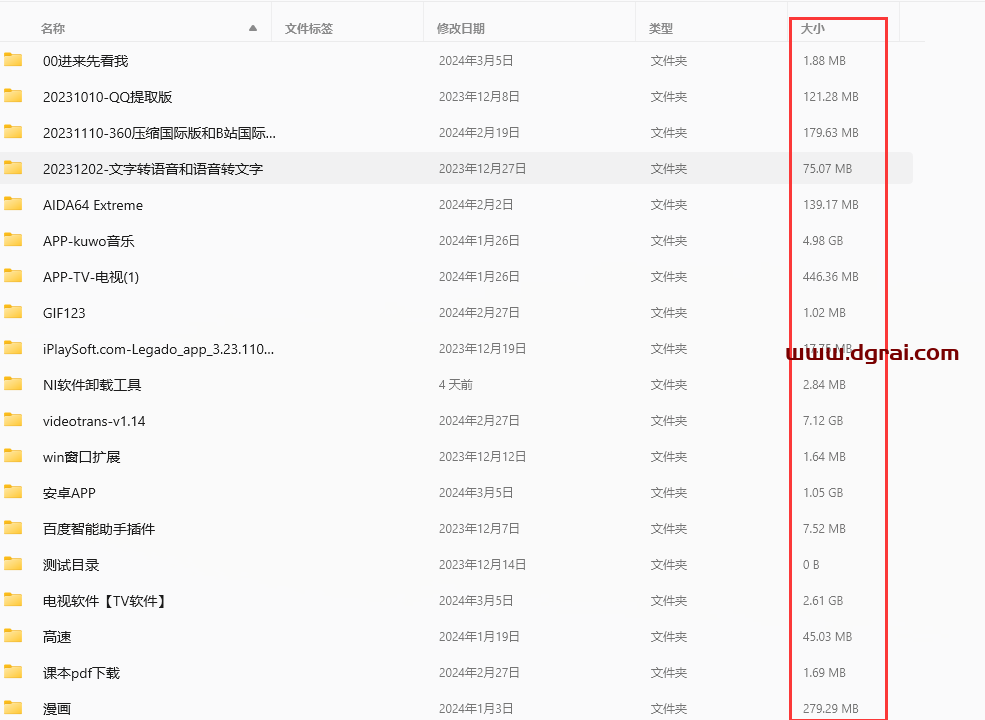Select the 电视软件【TV软件】 folder name
Viewport: 985px width, 720px height.
[x=106, y=601]
